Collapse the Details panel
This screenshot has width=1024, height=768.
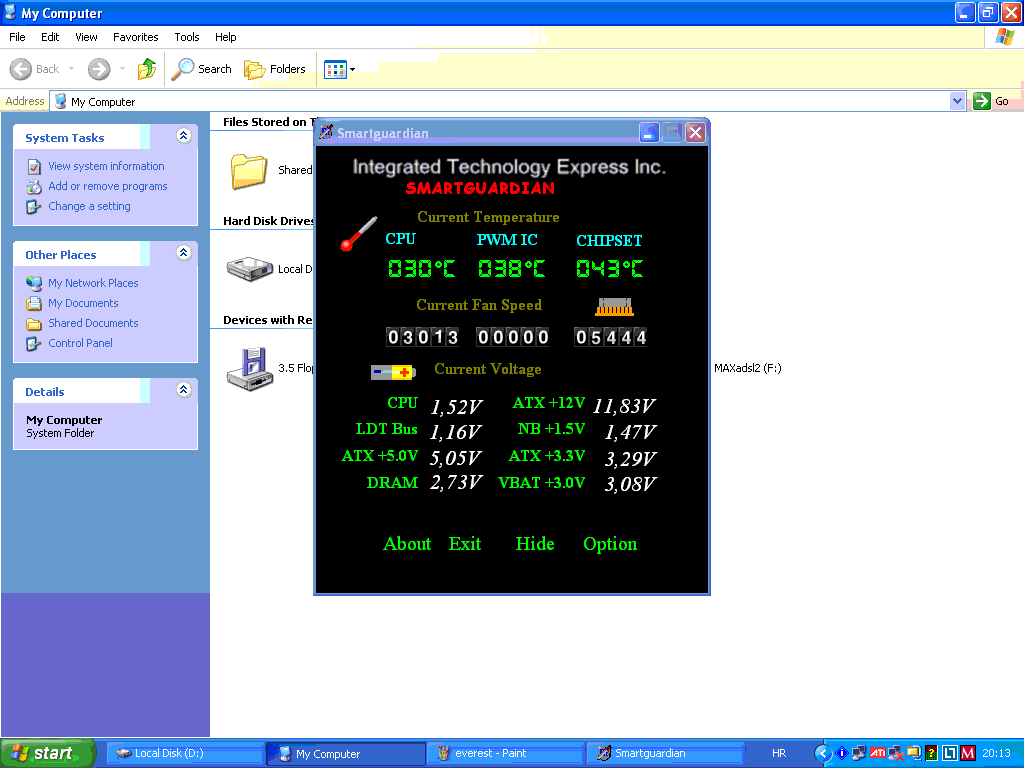pos(183,391)
